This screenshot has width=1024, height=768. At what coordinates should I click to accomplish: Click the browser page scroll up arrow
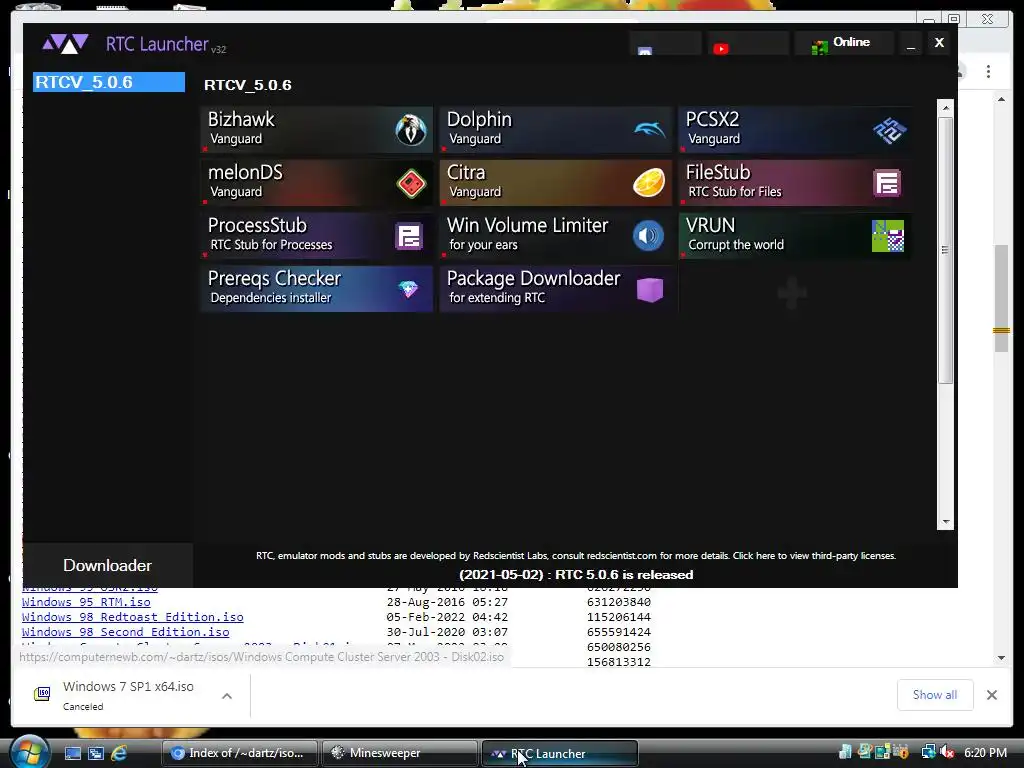[1001, 99]
